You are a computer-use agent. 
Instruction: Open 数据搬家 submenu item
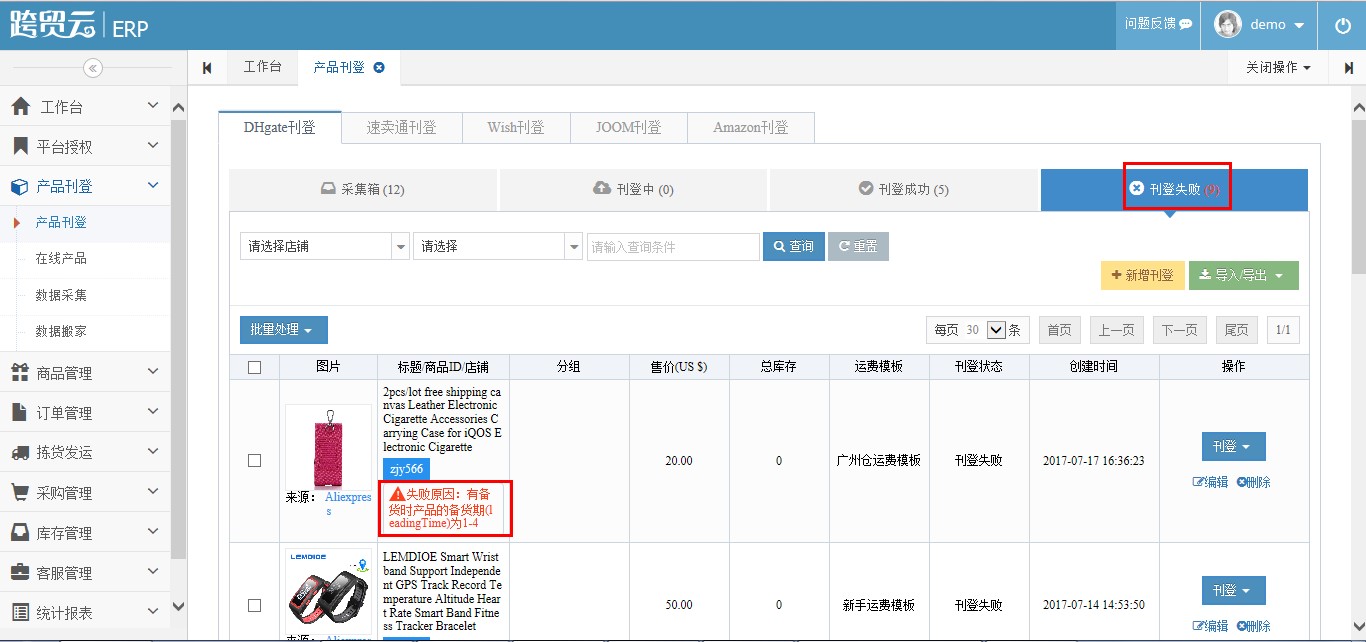pos(61,331)
